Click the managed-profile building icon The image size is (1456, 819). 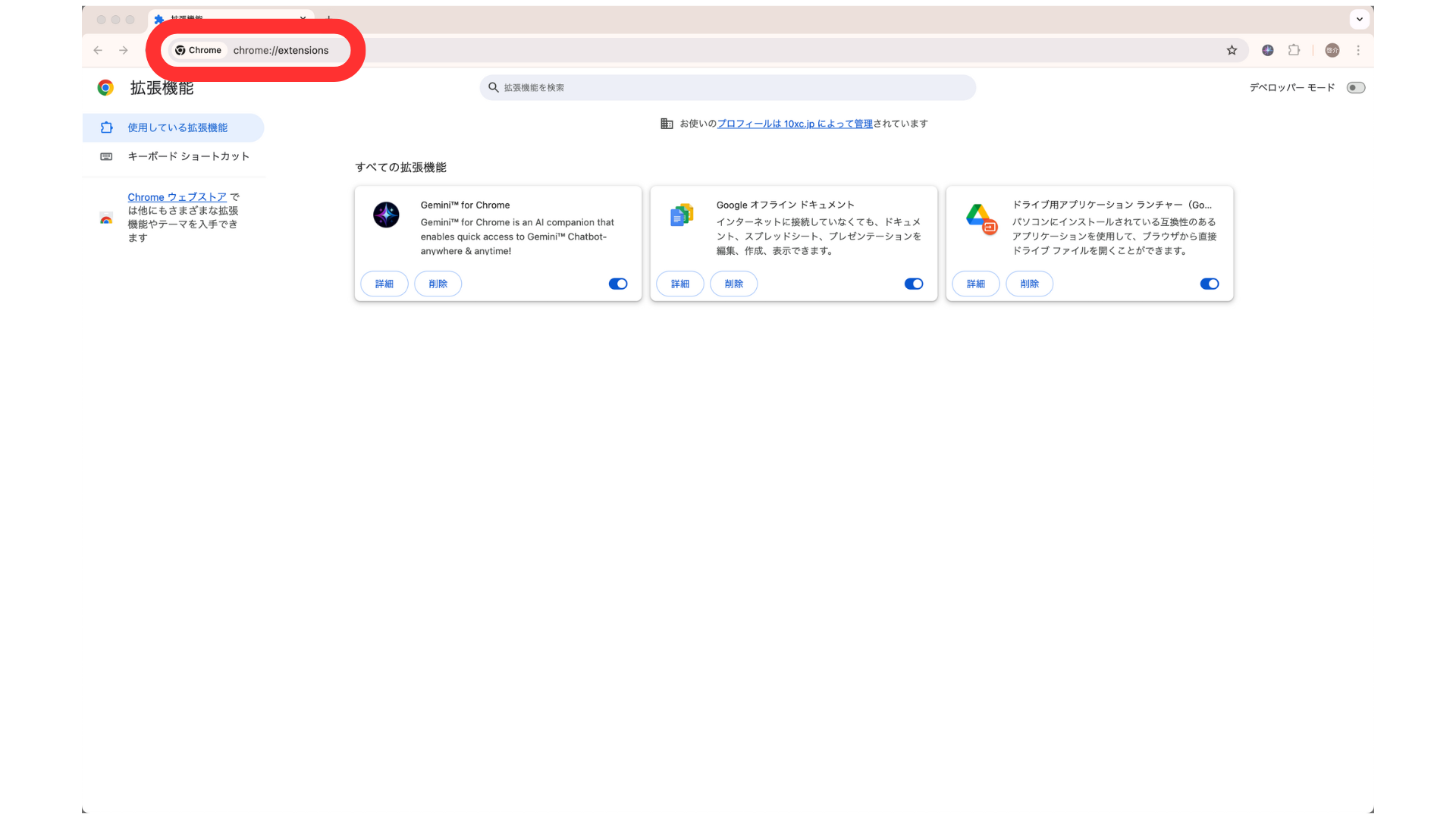667,124
